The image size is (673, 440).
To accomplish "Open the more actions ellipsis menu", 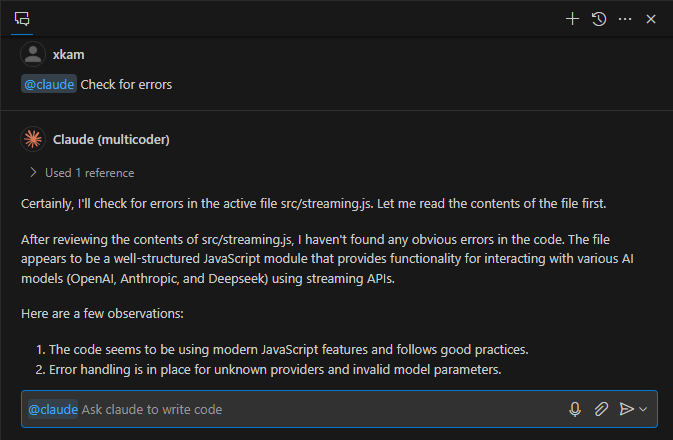I will pos(625,19).
